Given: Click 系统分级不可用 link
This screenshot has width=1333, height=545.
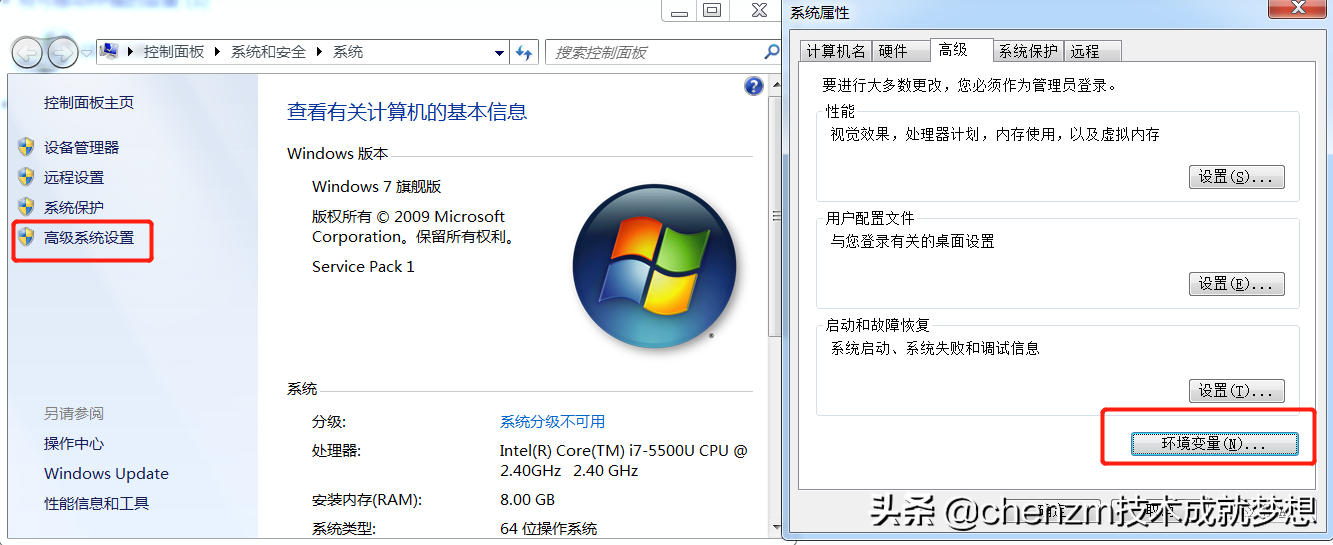Looking at the screenshot, I should pyautogui.click(x=552, y=421).
